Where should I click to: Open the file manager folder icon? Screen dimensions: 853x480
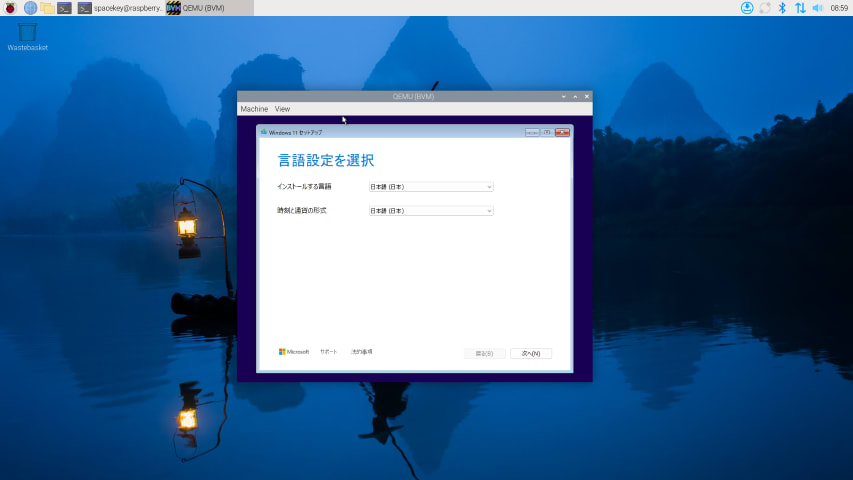(47, 8)
